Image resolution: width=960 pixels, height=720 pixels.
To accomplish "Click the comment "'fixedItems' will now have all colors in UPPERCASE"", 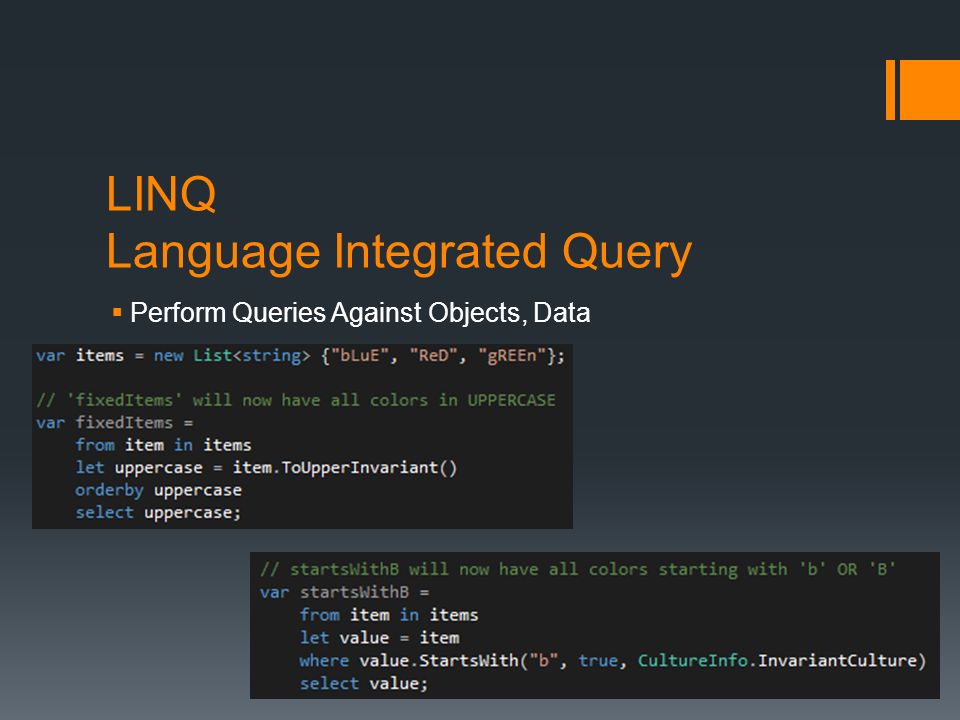I will [296, 400].
